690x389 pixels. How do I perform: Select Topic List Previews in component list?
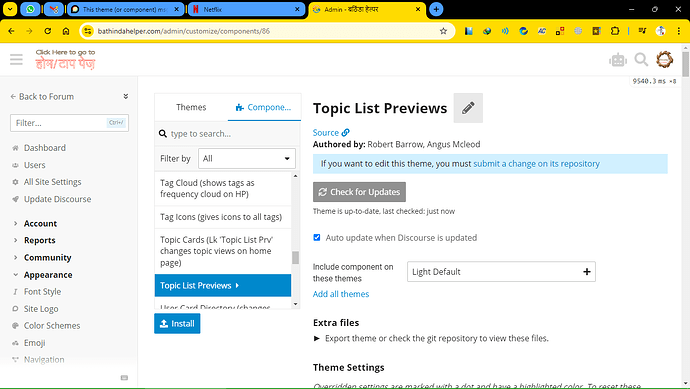click(x=223, y=286)
